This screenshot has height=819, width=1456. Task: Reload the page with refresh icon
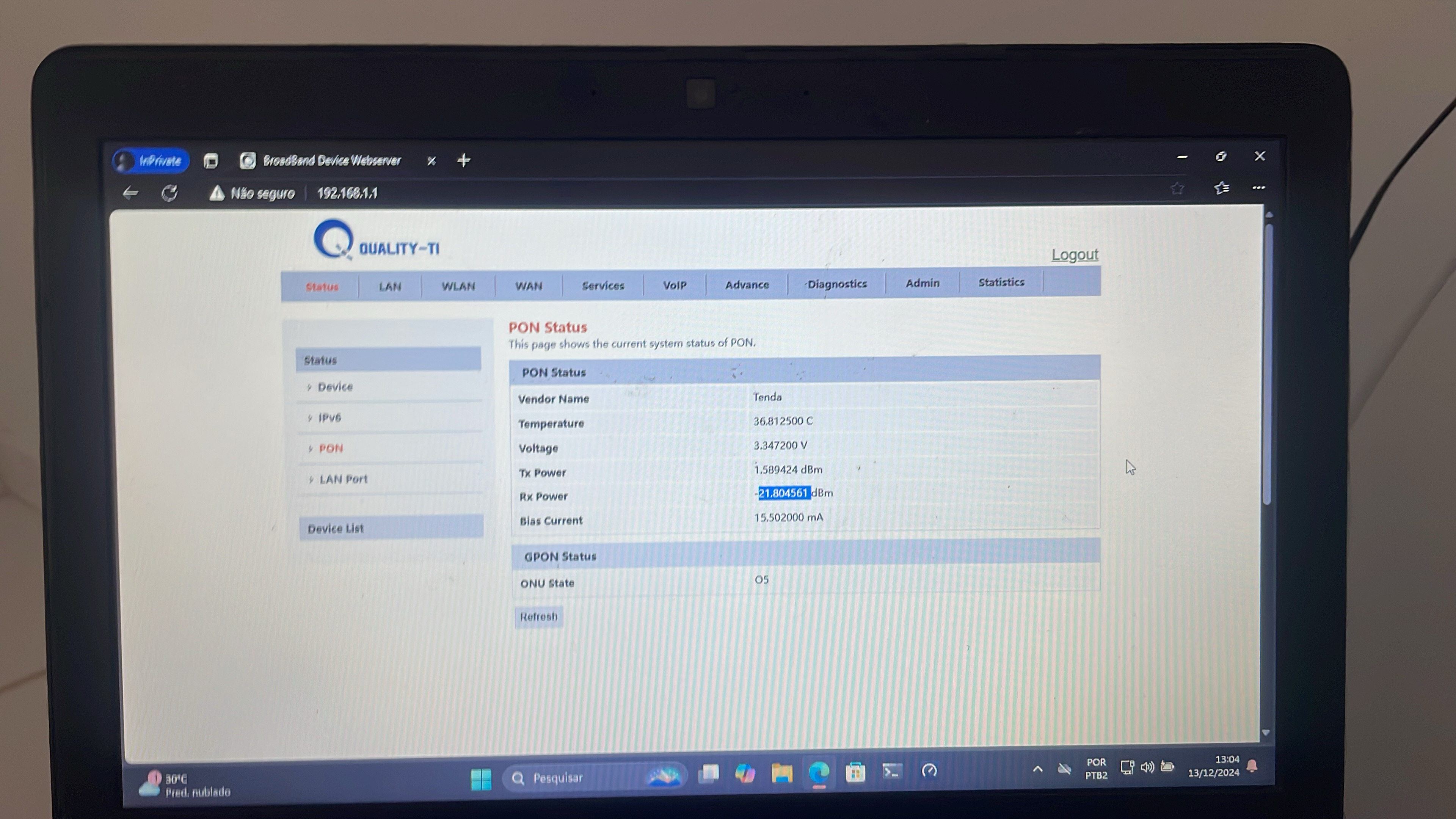tap(169, 193)
